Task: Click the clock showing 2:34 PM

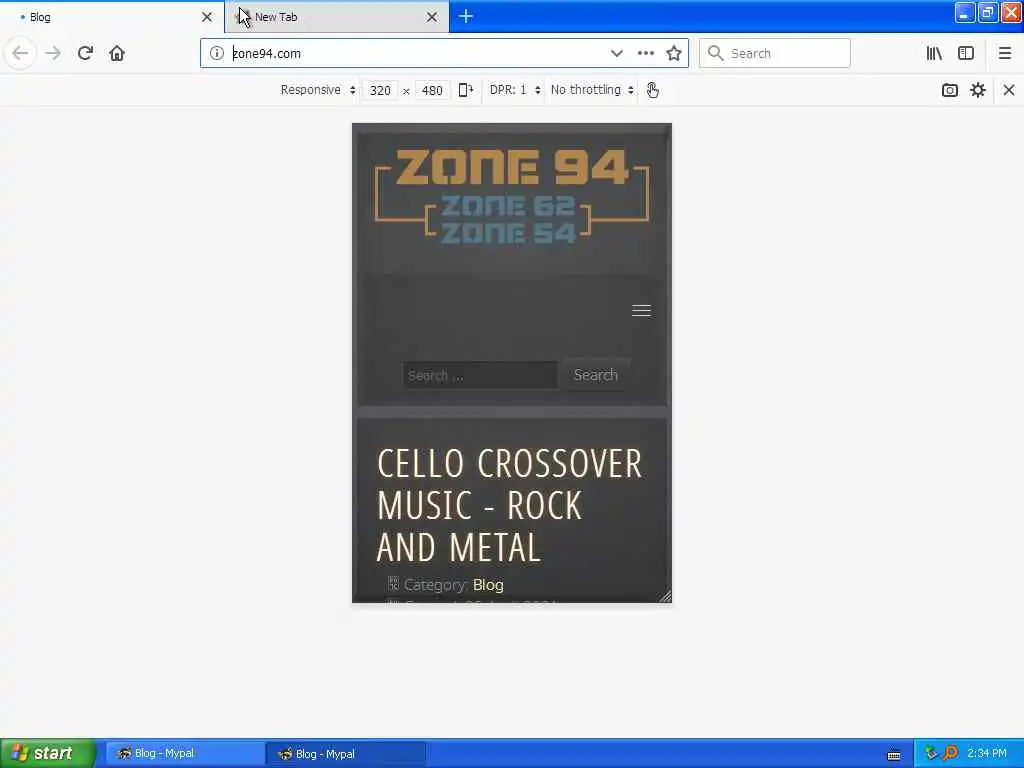Action: [987, 754]
